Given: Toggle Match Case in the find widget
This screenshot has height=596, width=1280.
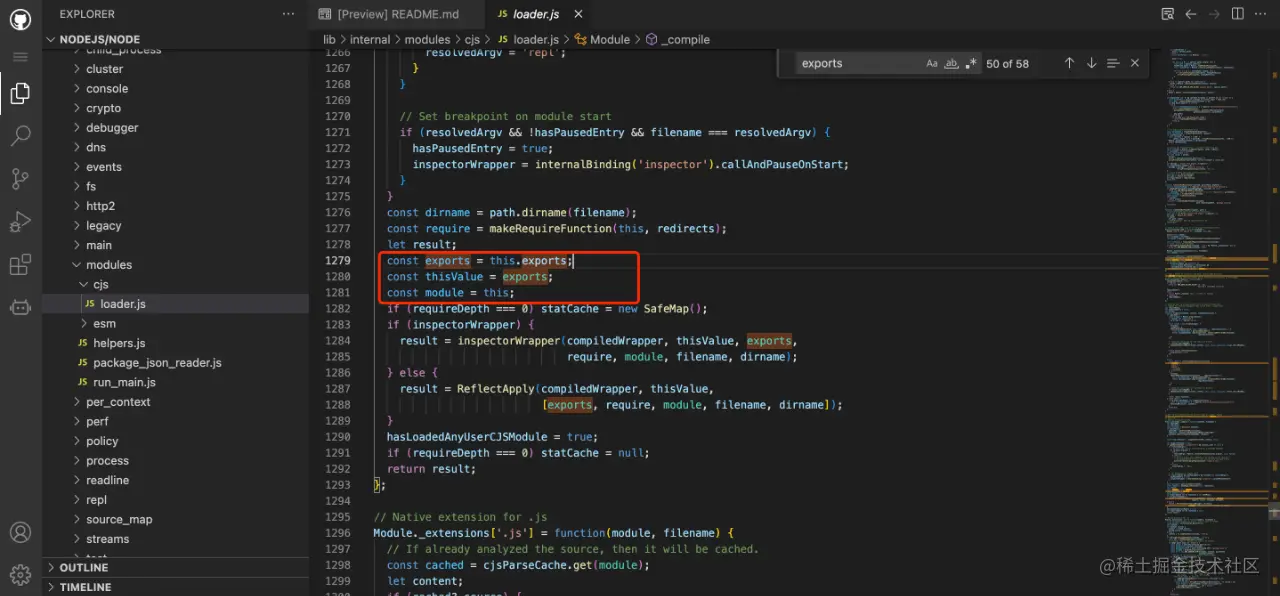Looking at the screenshot, I should (932, 63).
